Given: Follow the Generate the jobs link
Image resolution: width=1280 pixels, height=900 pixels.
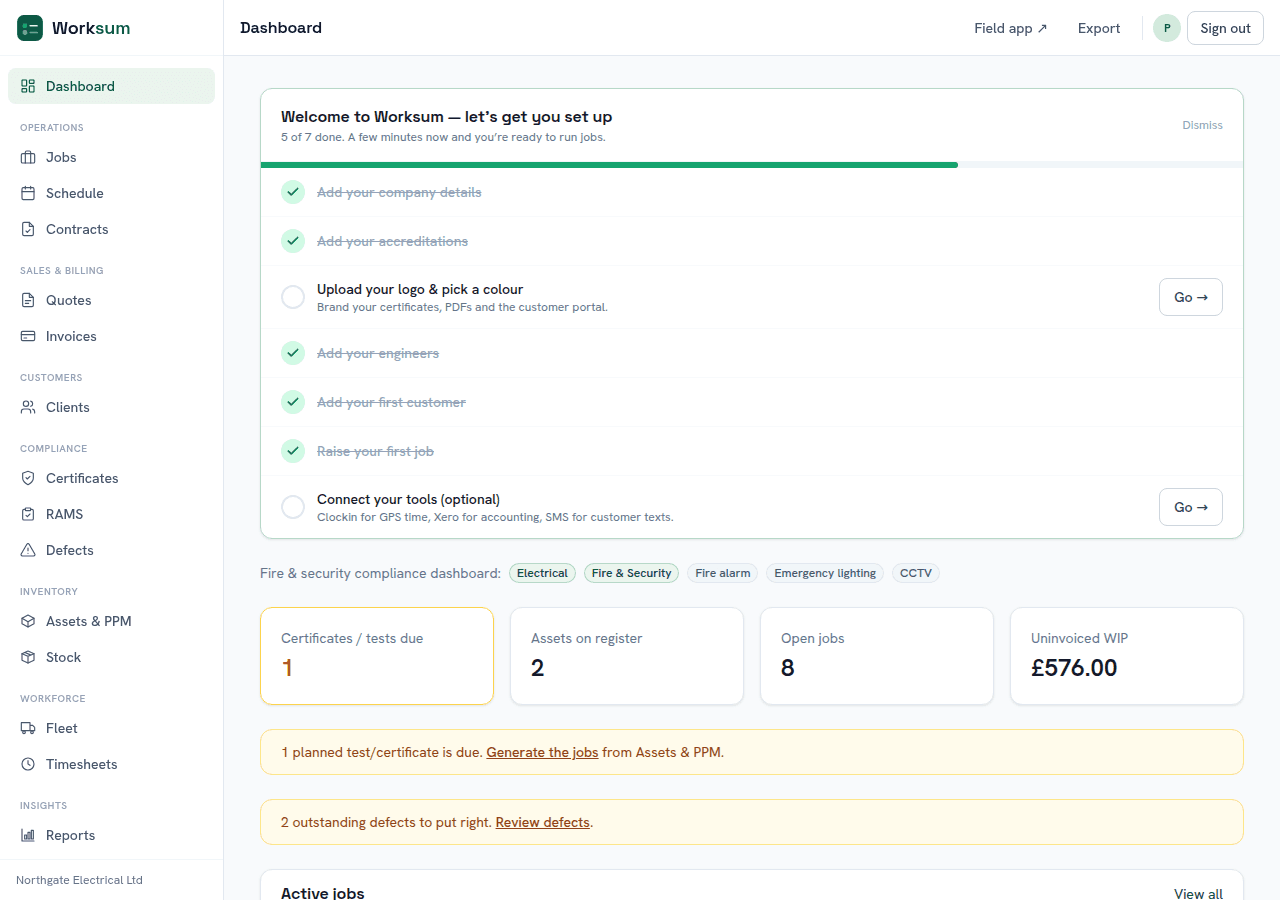Looking at the screenshot, I should coord(542,752).
